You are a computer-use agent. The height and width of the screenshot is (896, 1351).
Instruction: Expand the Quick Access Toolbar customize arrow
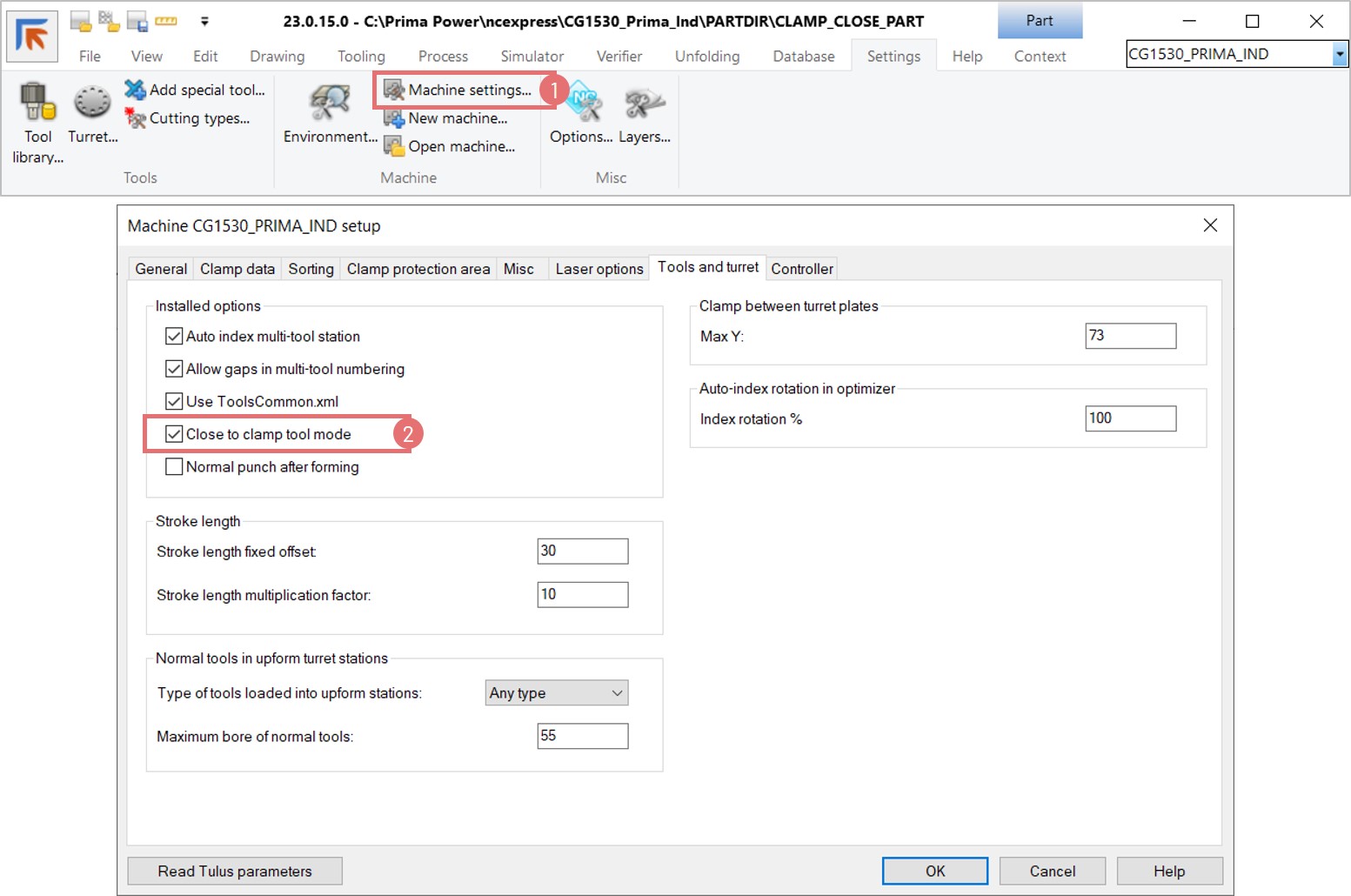[204, 21]
